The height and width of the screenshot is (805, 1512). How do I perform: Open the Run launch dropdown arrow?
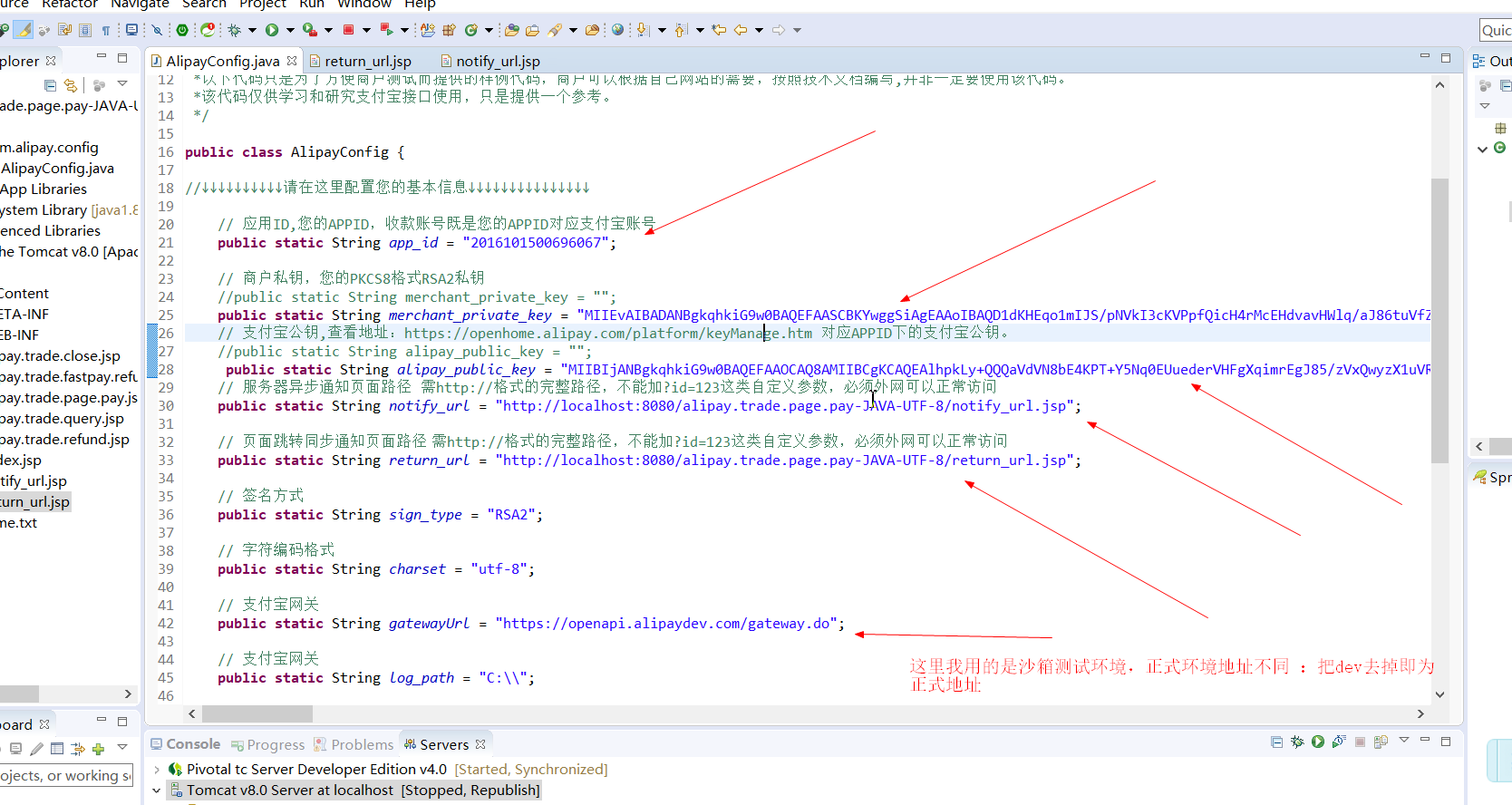click(290, 30)
